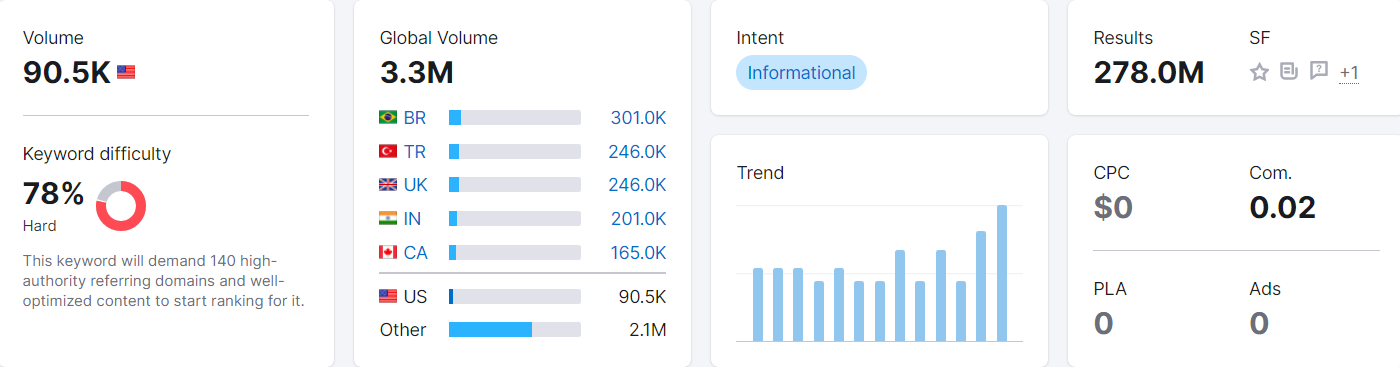Expand the +1 more SERP features
This screenshot has height=367, width=1400.
(x=1349, y=72)
